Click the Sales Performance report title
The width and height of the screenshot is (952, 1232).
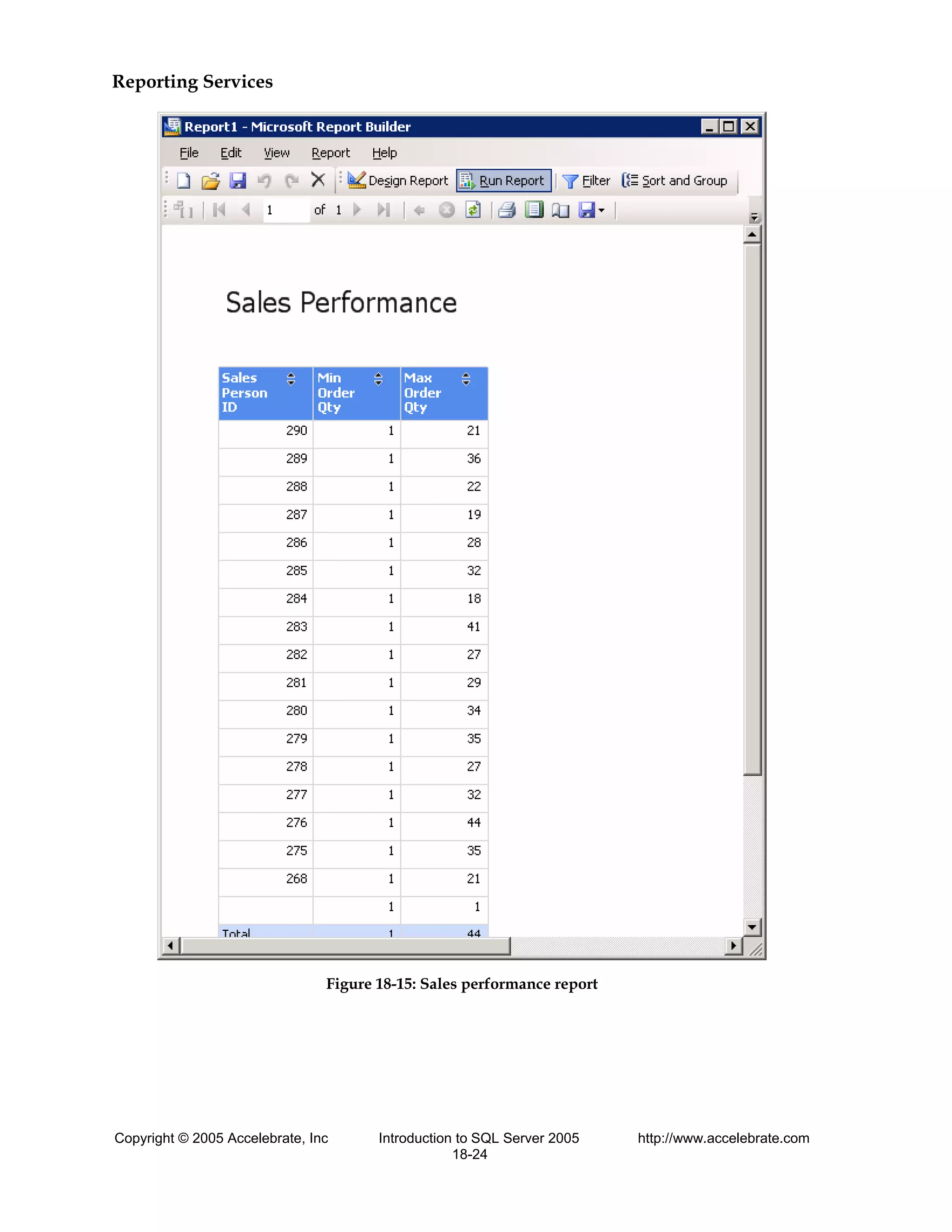point(341,303)
